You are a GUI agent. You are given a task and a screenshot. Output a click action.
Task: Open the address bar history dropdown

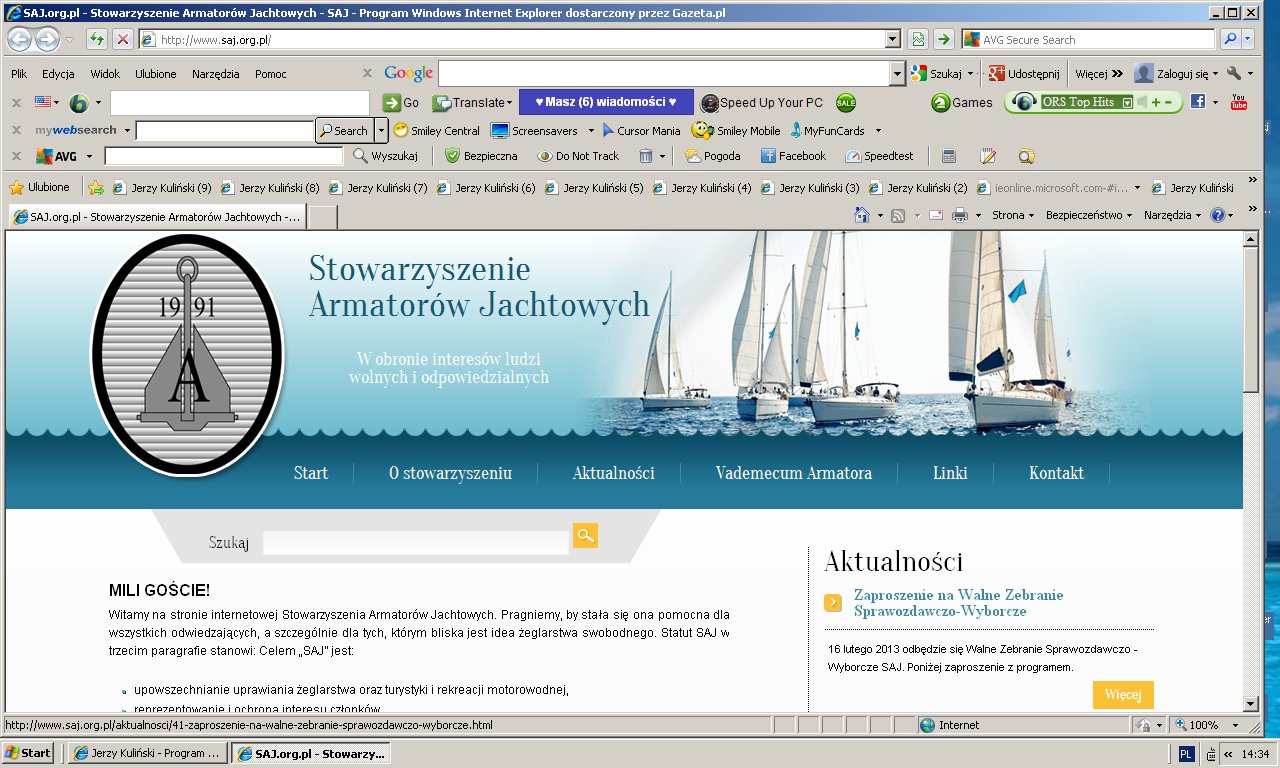[x=893, y=39]
